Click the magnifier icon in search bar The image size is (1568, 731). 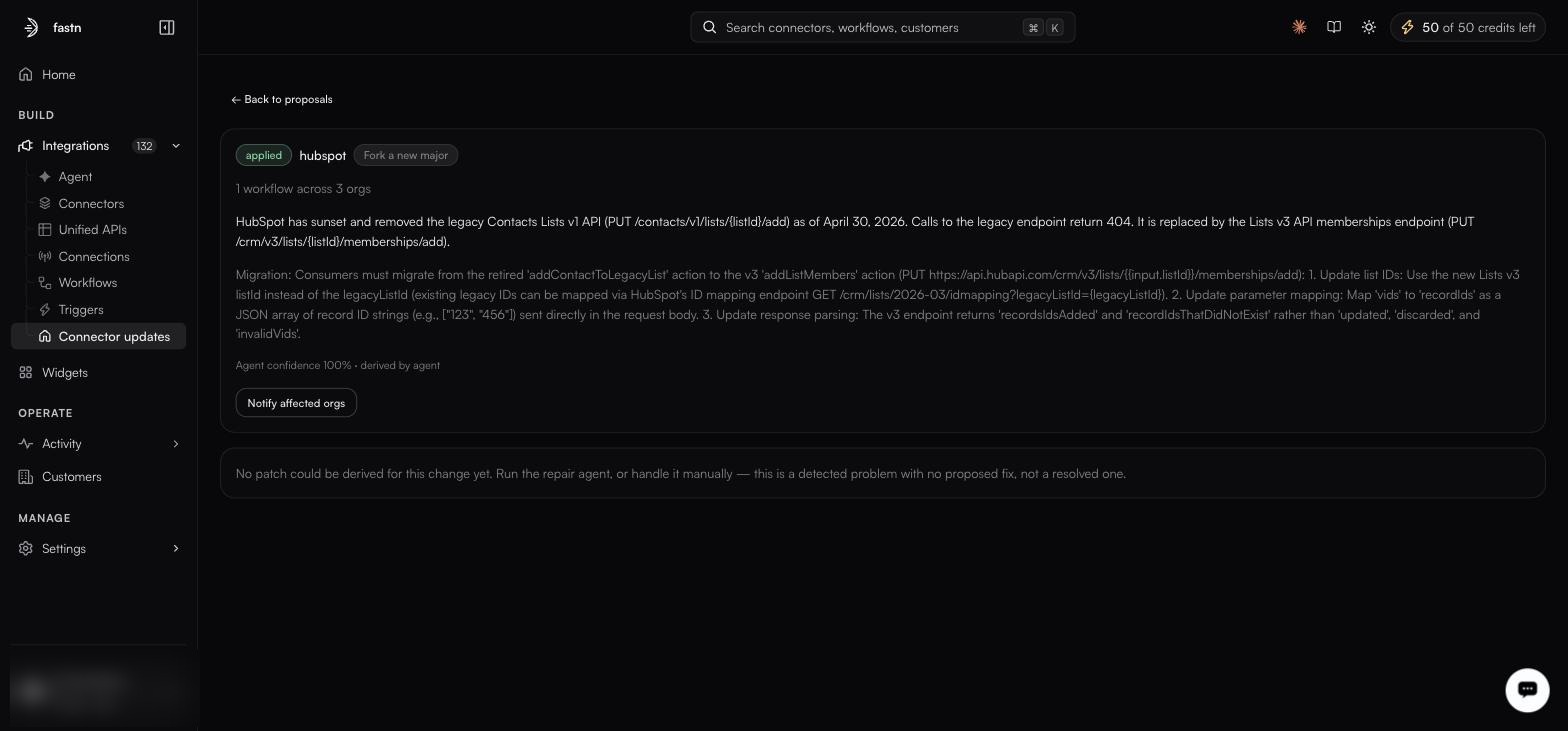(x=710, y=28)
